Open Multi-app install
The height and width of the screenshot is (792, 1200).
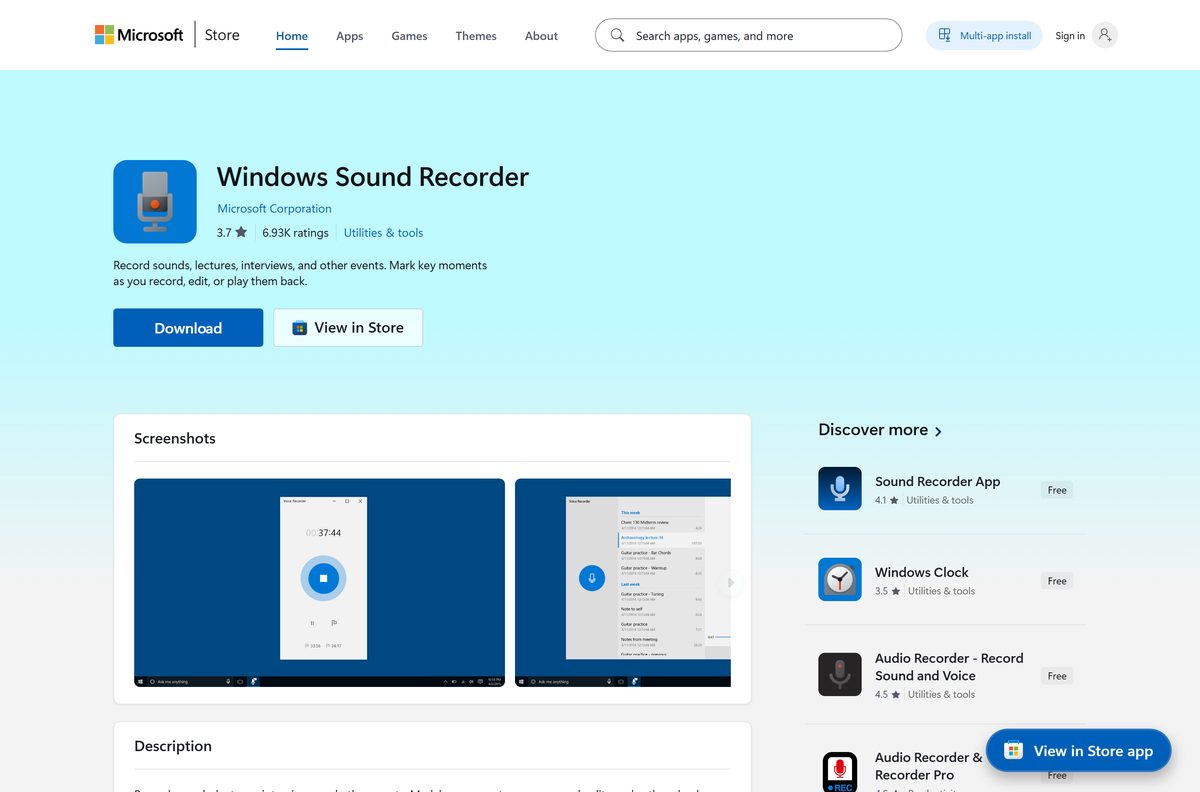click(x=984, y=35)
